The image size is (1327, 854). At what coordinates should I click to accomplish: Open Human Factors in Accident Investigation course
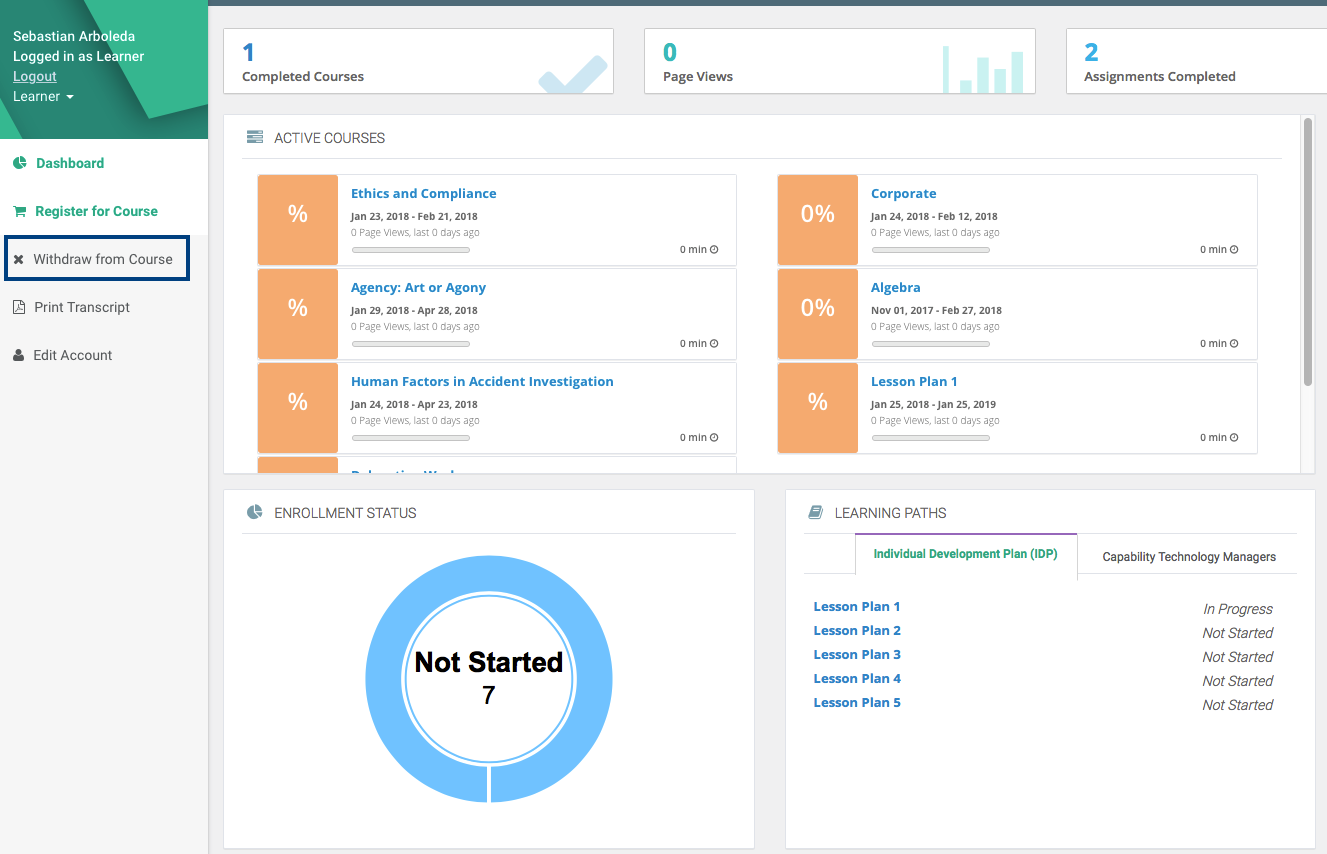pyautogui.click(x=482, y=381)
